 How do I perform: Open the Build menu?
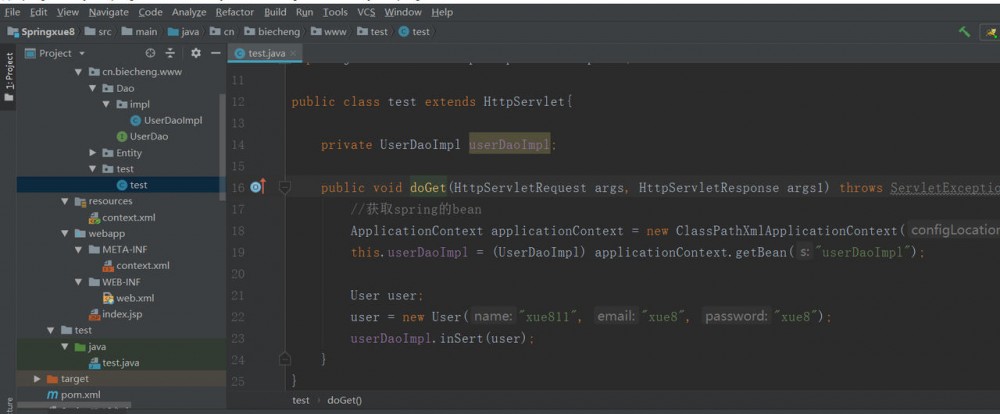[275, 12]
